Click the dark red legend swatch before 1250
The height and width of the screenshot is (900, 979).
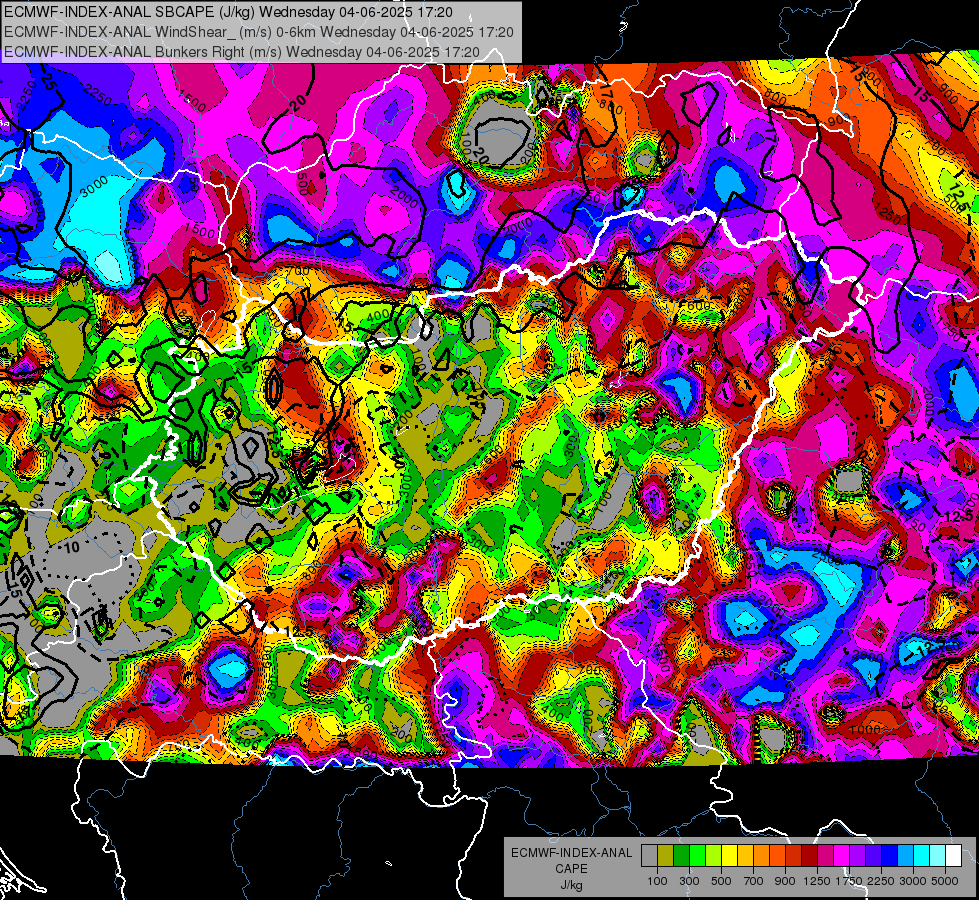point(809,856)
